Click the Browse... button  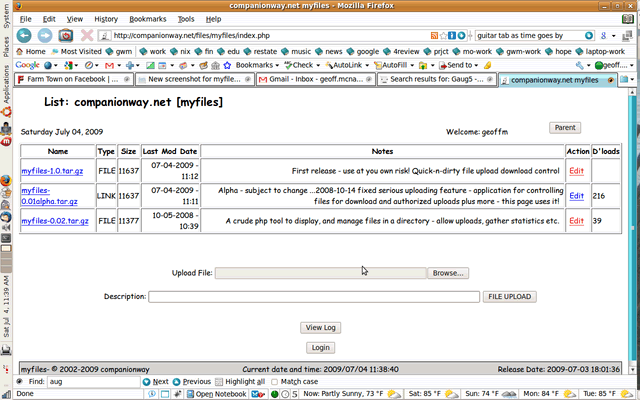point(448,273)
